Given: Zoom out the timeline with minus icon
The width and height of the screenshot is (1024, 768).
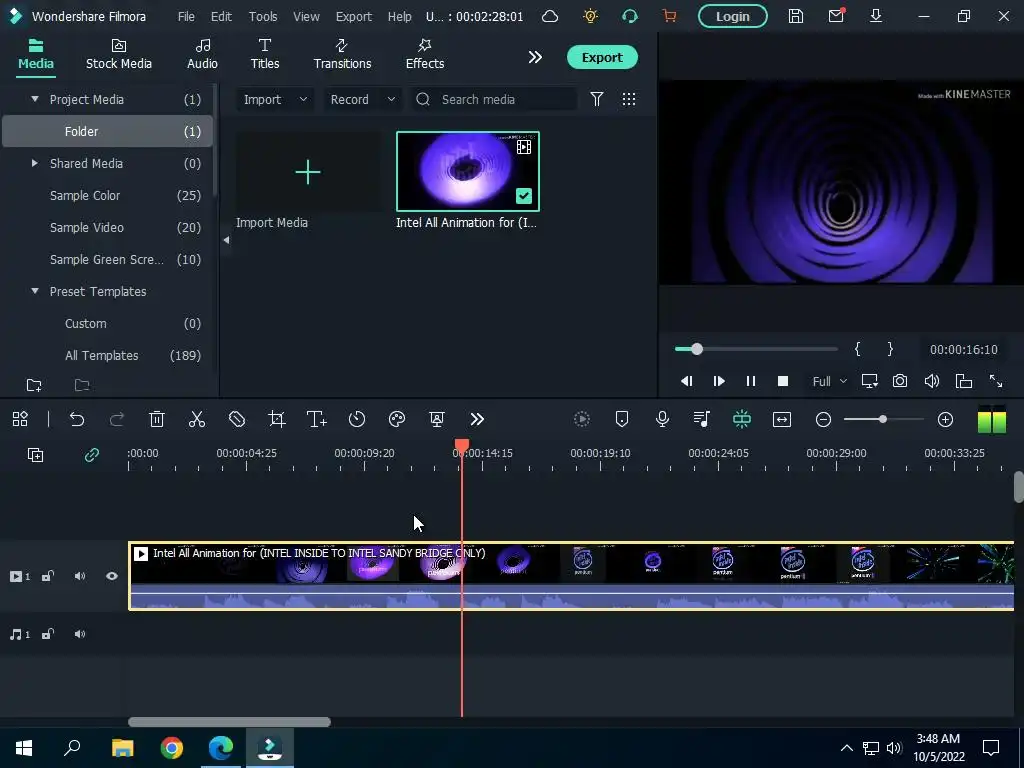Looking at the screenshot, I should pos(824,419).
